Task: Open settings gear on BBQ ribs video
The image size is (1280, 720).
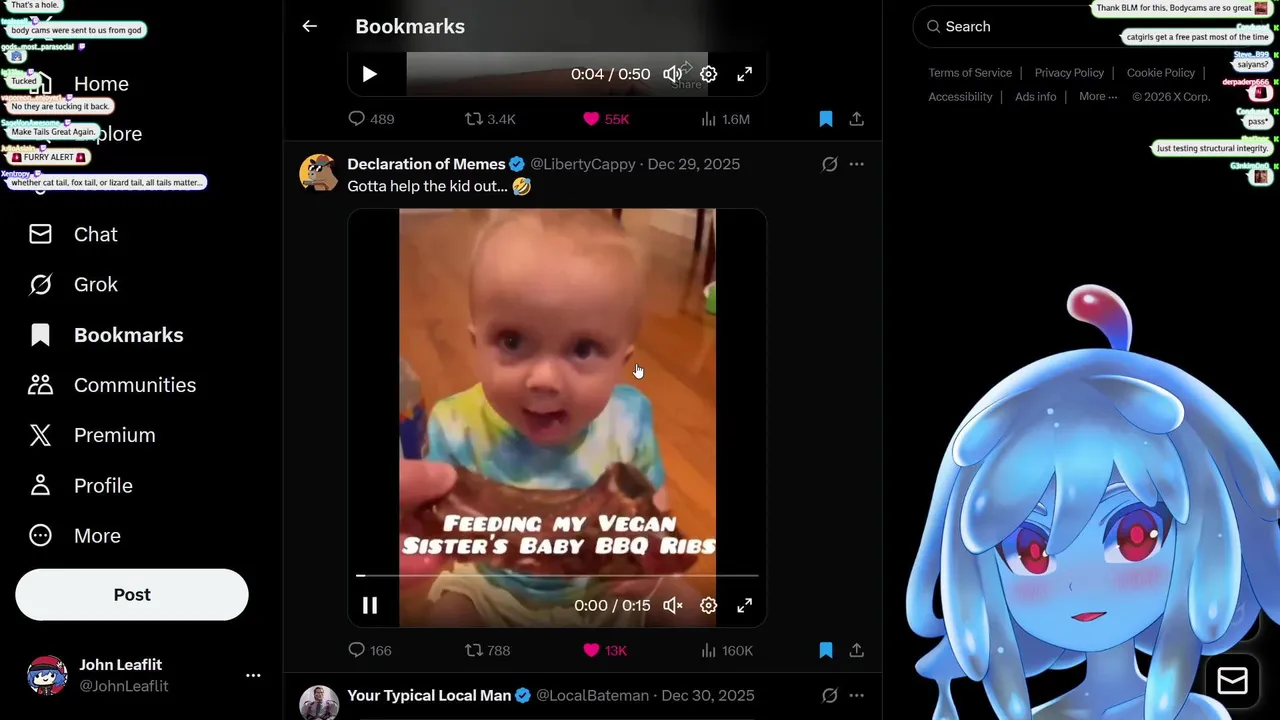Action: [x=708, y=605]
